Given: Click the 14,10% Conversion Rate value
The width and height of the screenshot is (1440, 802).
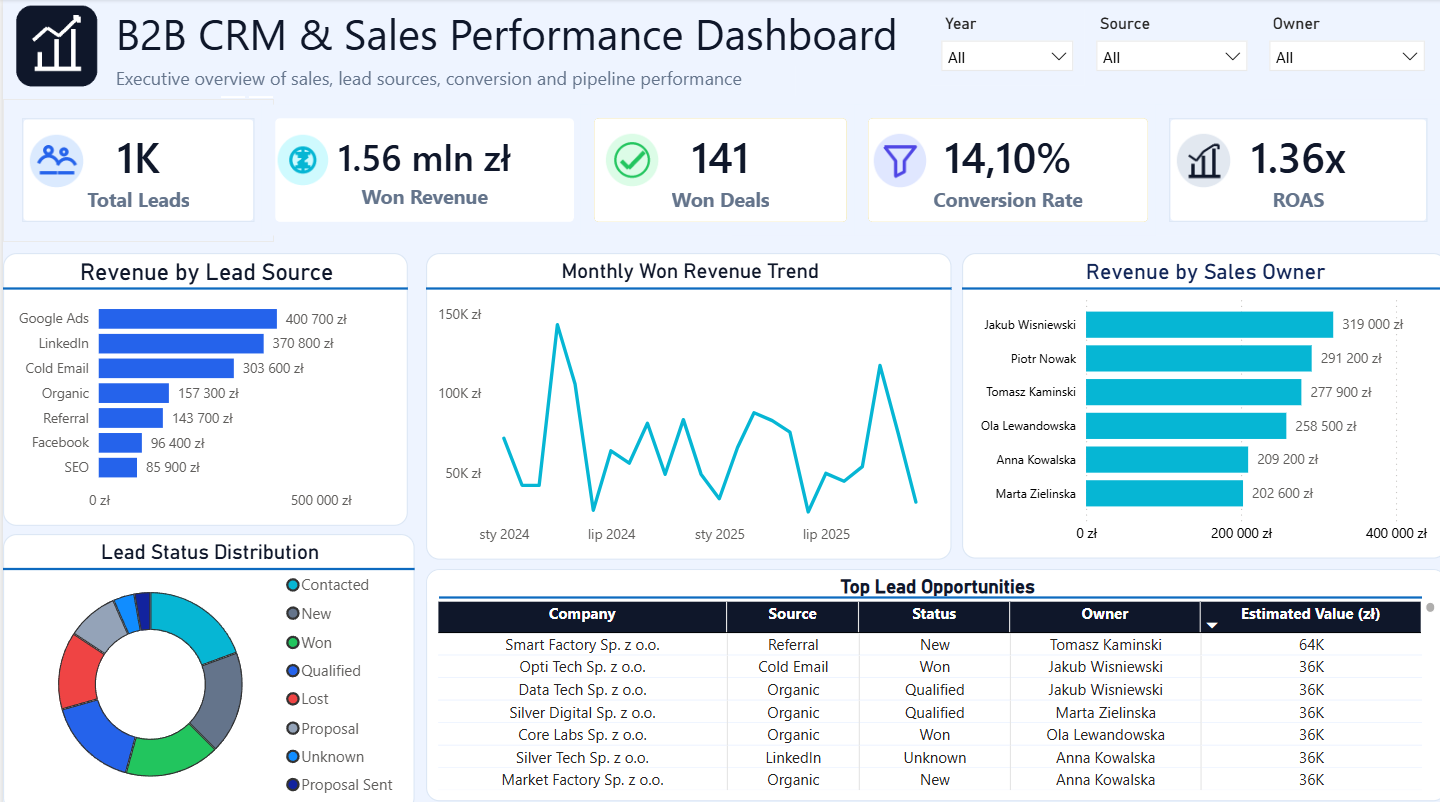Looking at the screenshot, I should [x=1007, y=159].
